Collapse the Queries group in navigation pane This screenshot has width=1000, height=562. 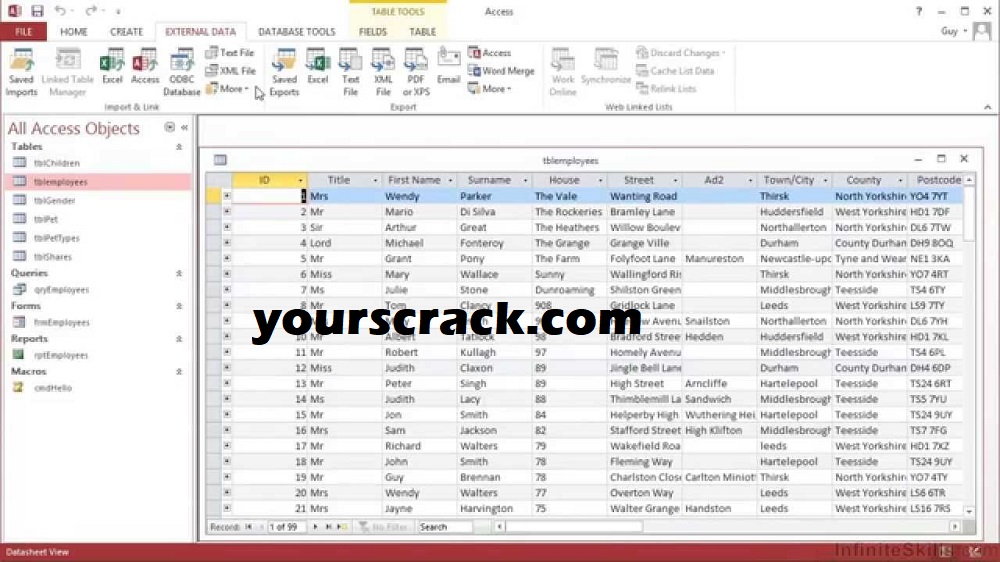click(179, 273)
